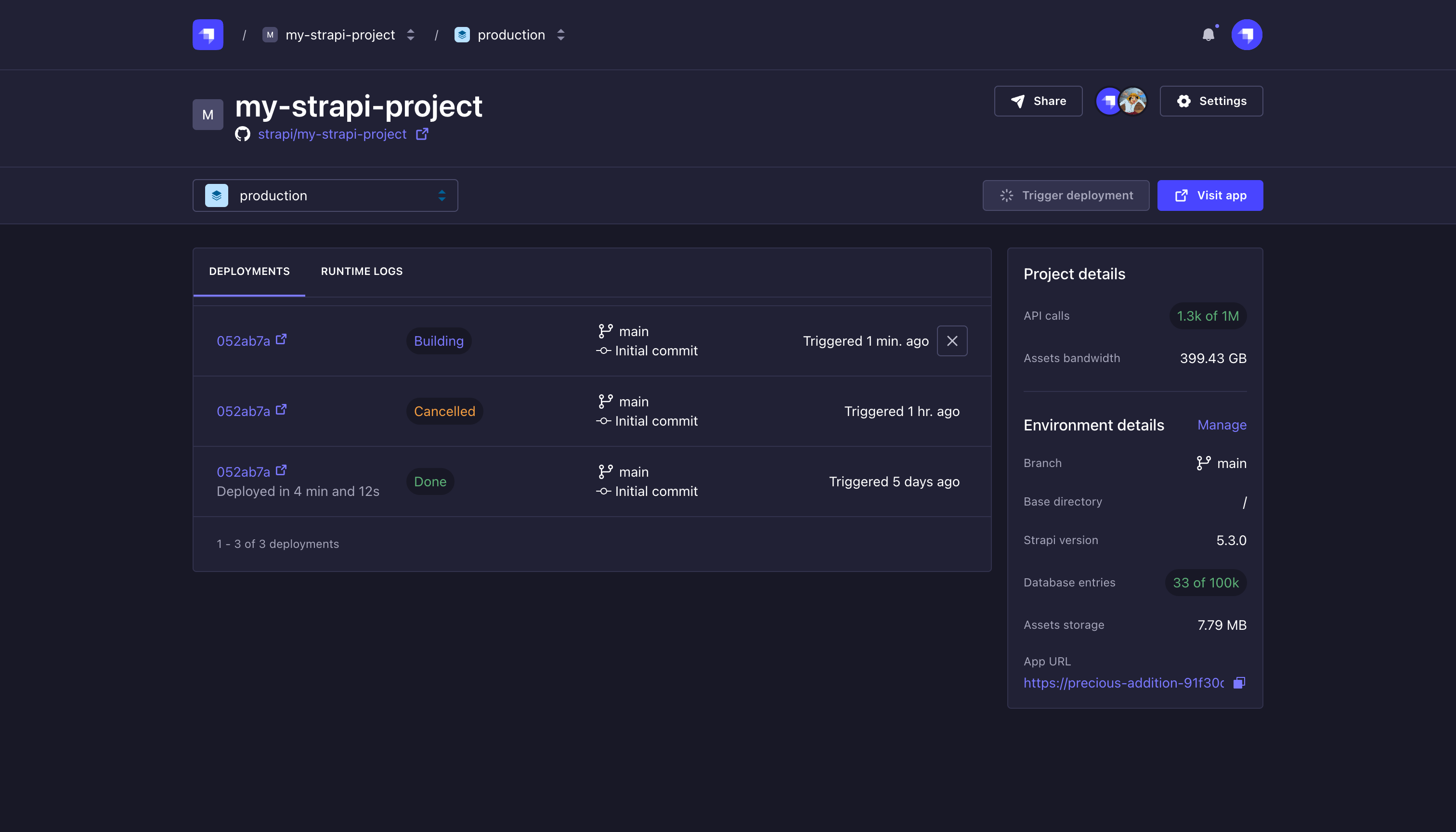Click Manage environment details link

coord(1222,424)
